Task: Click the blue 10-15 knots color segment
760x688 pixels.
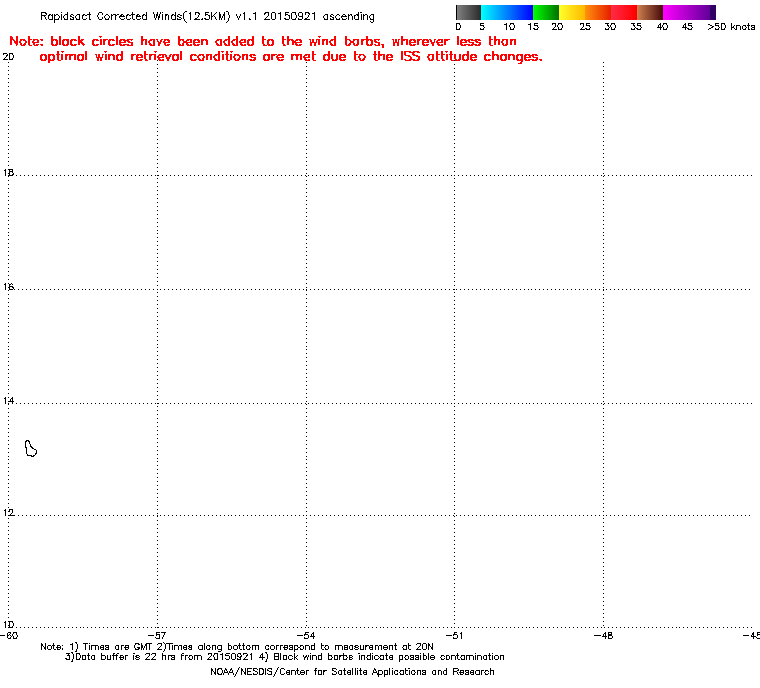Action: pos(520,12)
